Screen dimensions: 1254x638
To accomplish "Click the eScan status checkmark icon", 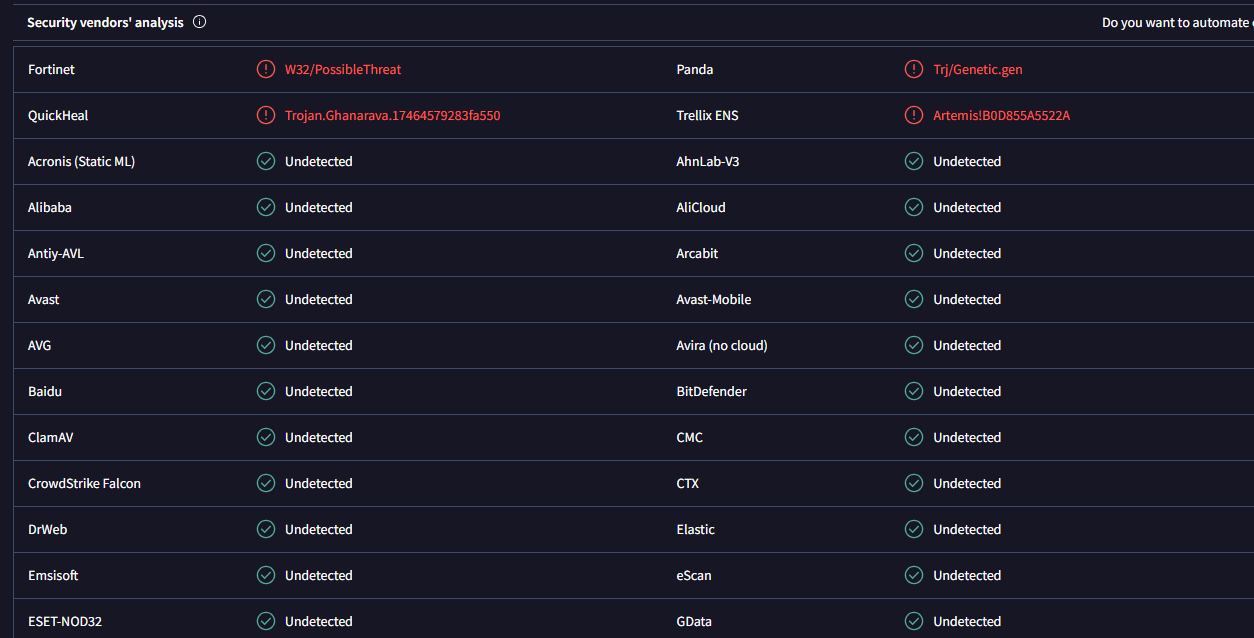I will [914, 575].
